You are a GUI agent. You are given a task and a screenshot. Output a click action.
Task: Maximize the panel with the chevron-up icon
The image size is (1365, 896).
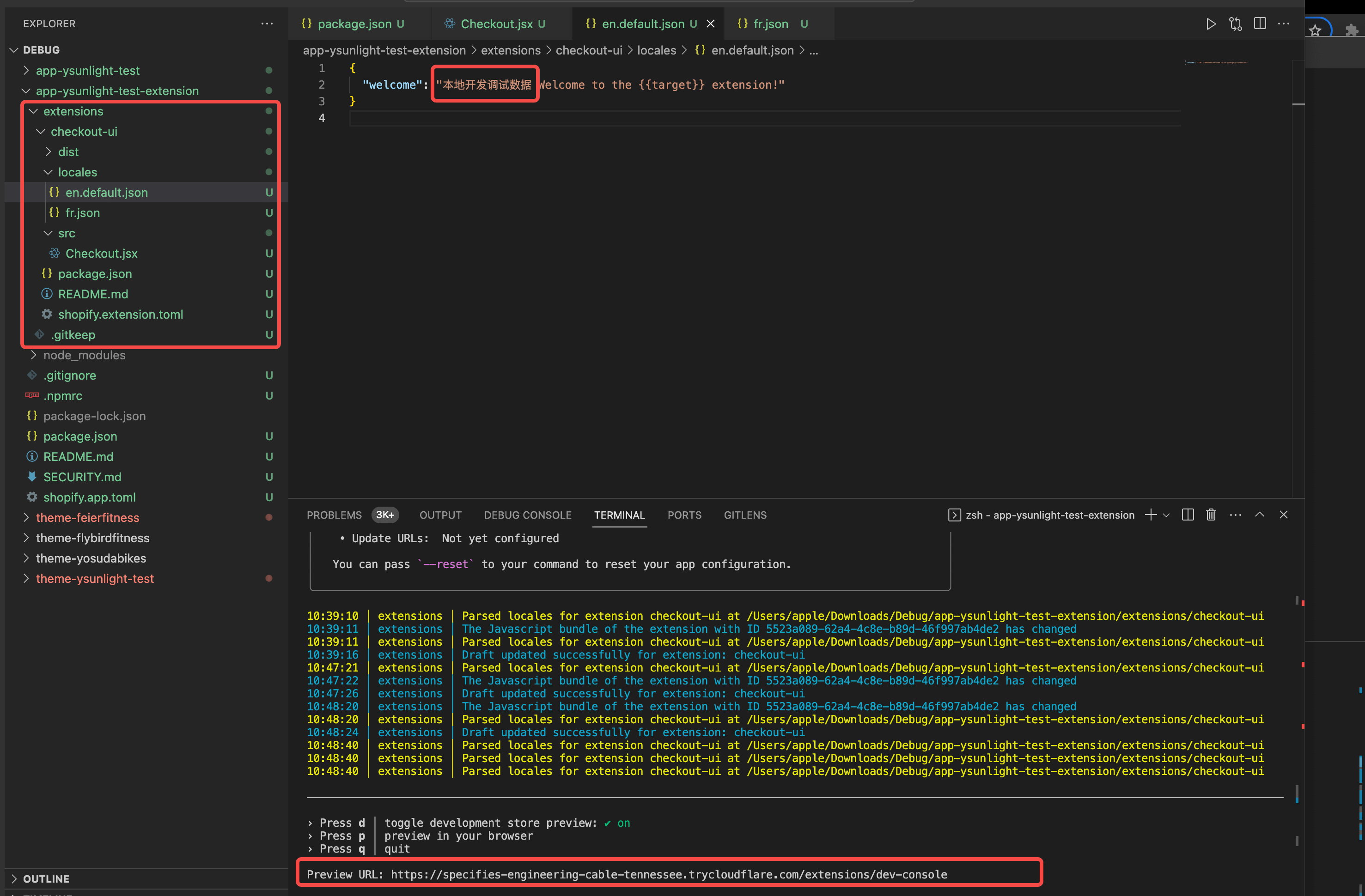pos(1260,515)
